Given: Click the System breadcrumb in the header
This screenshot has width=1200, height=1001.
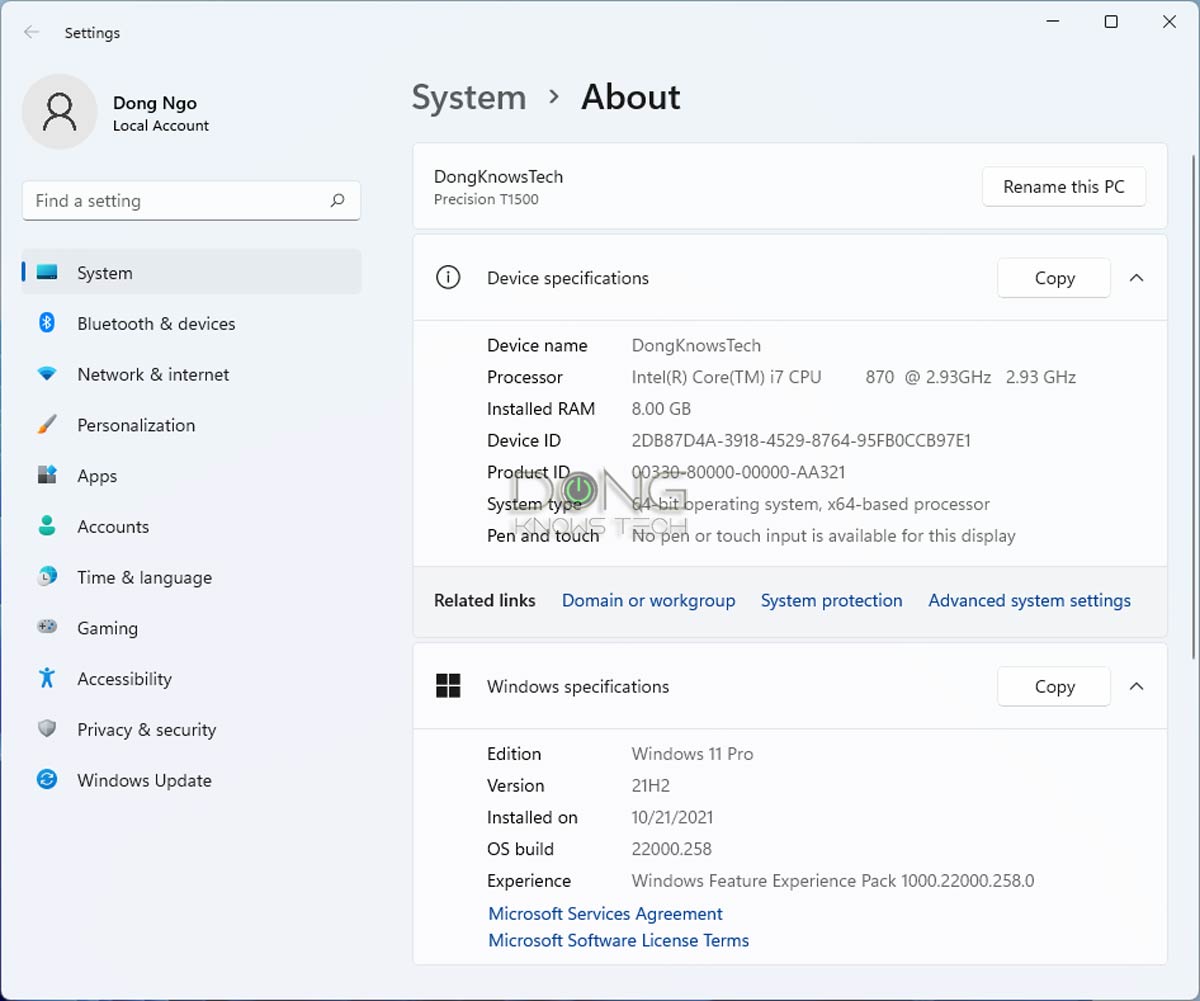Looking at the screenshot, I should point(469,97).
